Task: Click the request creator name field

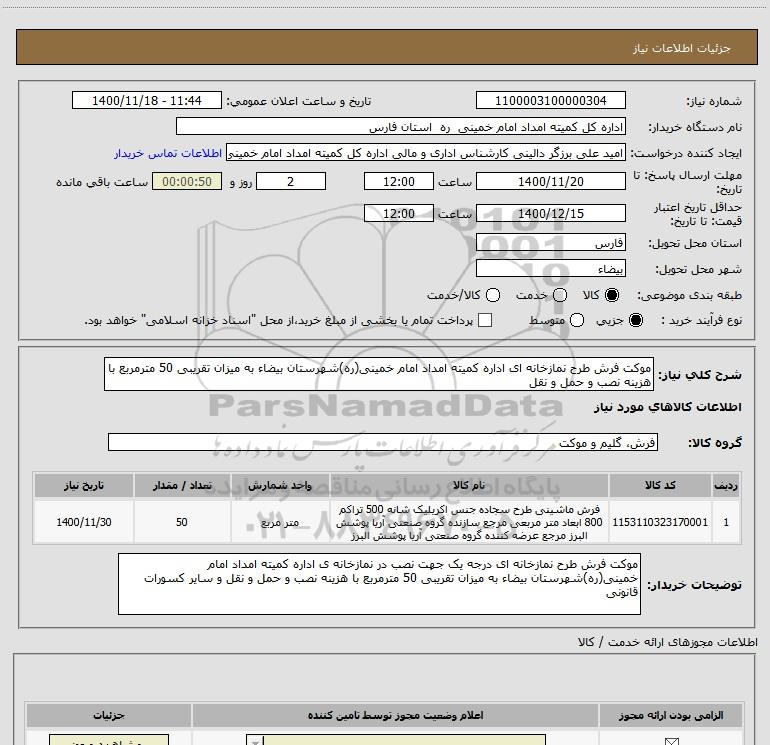Action: coord(425,154)
